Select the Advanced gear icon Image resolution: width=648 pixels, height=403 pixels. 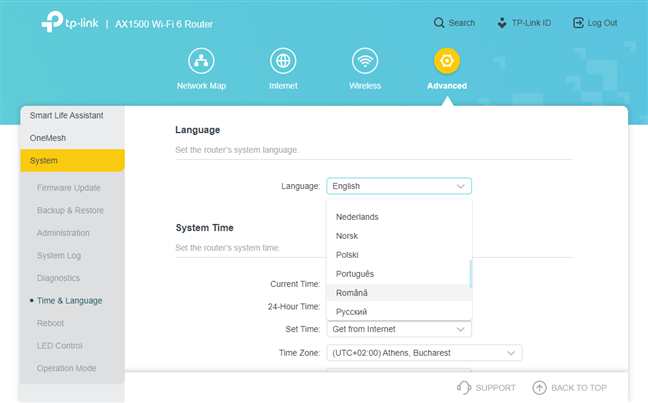pyautogui.click(x=447, y=61)
